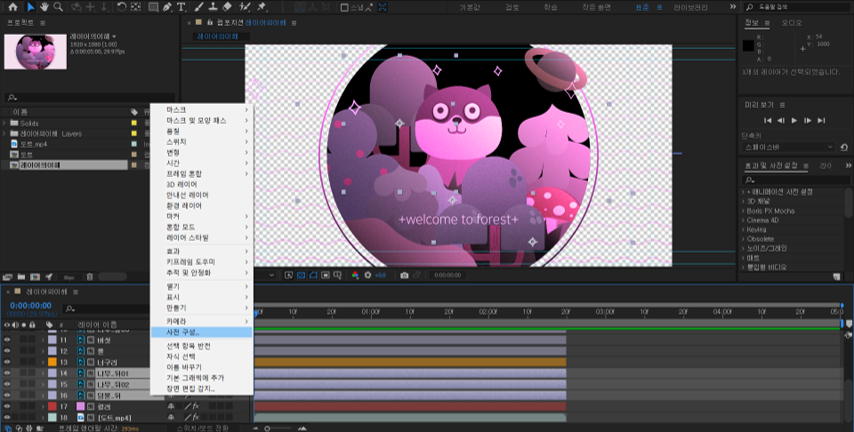This screenshot has height=432, width=854.
Task: Click the new composition icon in Project panel
Action: [35, 277]
